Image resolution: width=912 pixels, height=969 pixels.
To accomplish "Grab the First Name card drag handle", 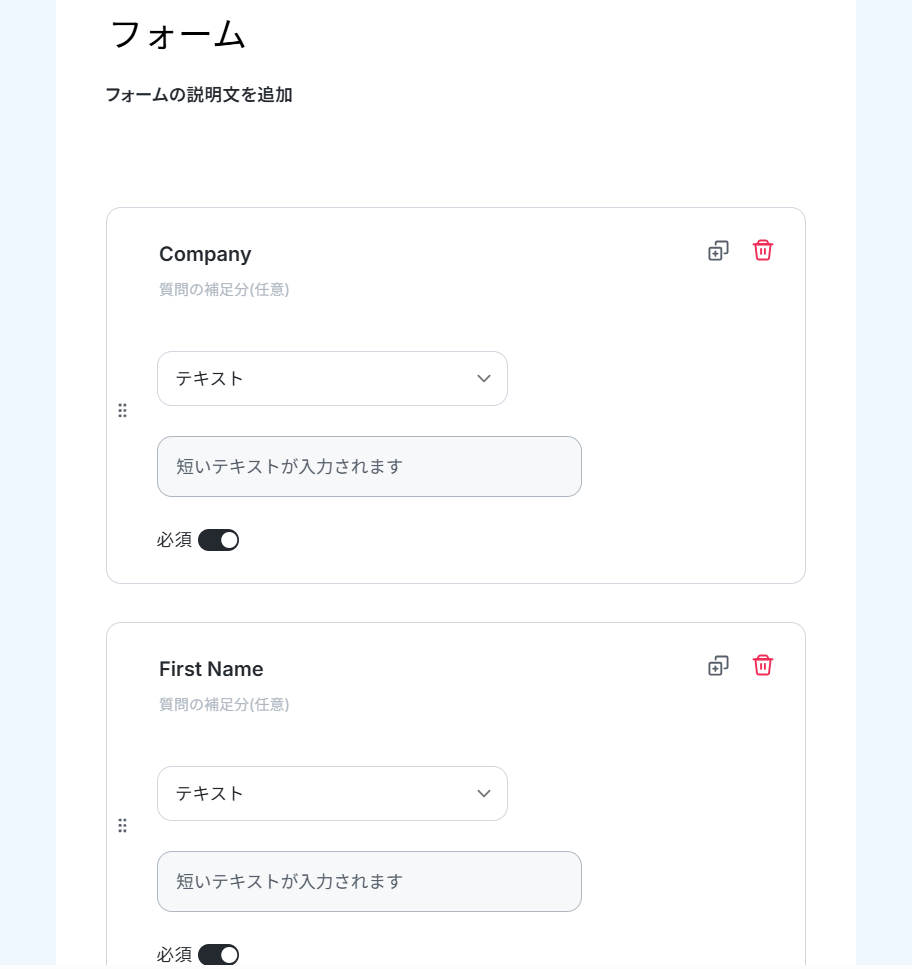I will click(x=122, y=826).
